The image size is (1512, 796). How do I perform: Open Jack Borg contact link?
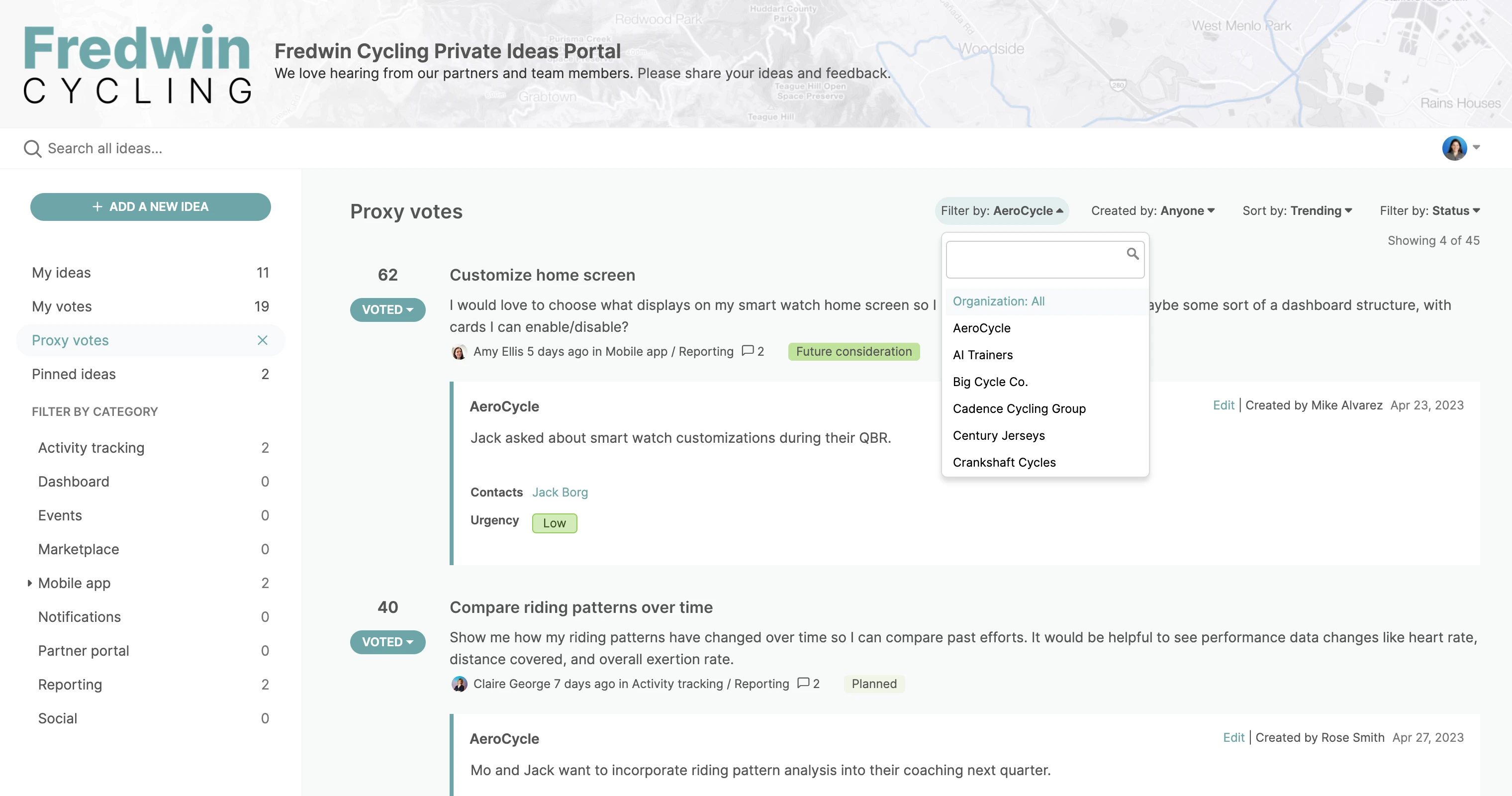pos(560,492)
